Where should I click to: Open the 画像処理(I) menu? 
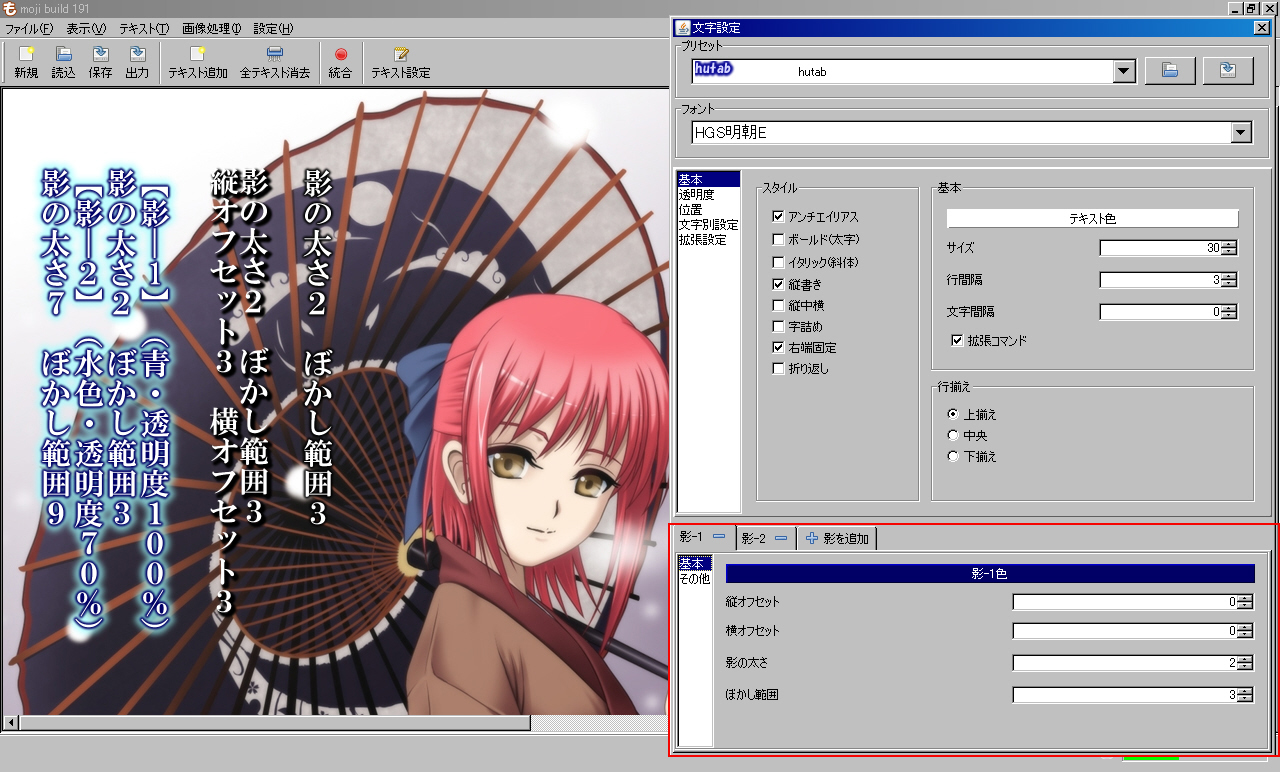click(x=211, y=29)
